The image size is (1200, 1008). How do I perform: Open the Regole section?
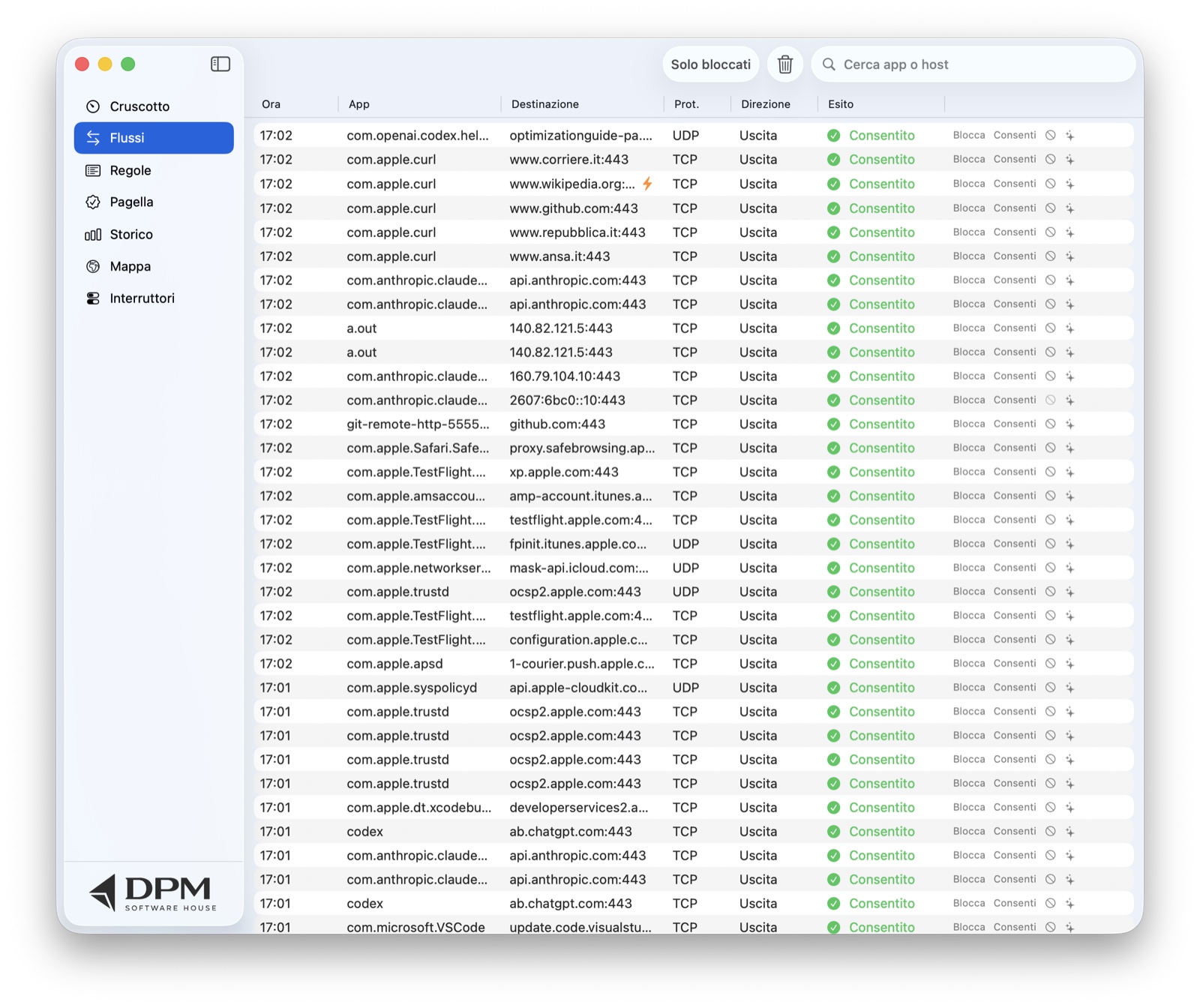pos(154,170)
